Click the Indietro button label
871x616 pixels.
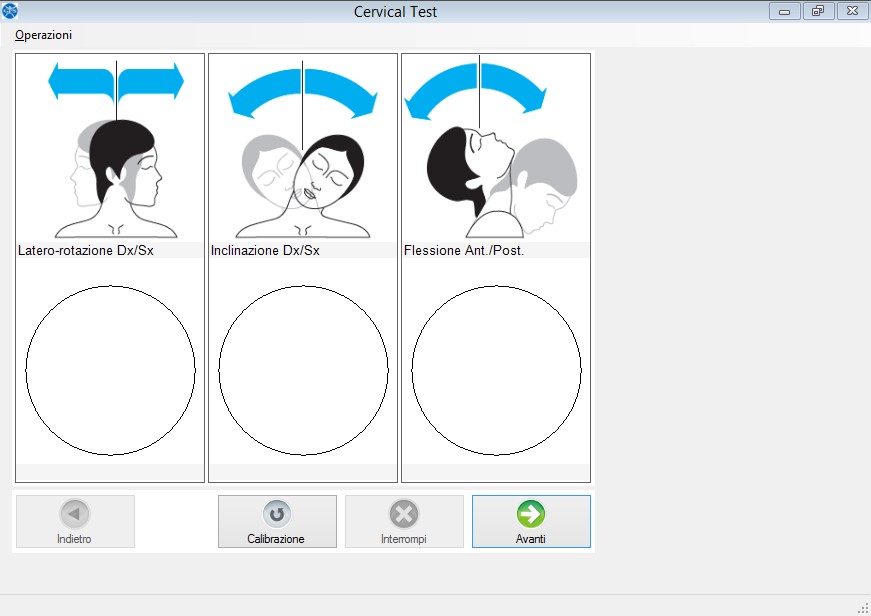(x=74, y=539)
